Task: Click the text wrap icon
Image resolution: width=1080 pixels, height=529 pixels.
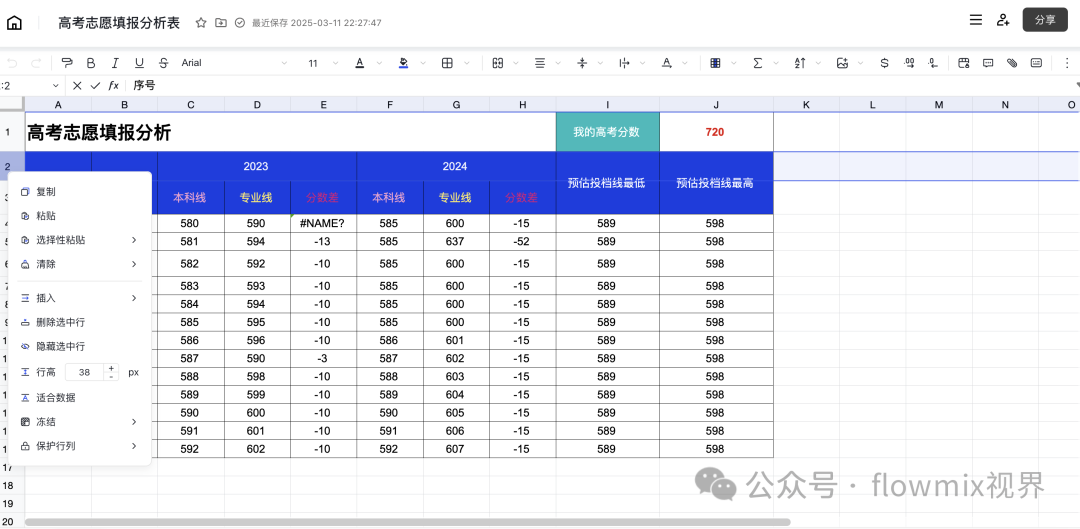Action: 624,63
